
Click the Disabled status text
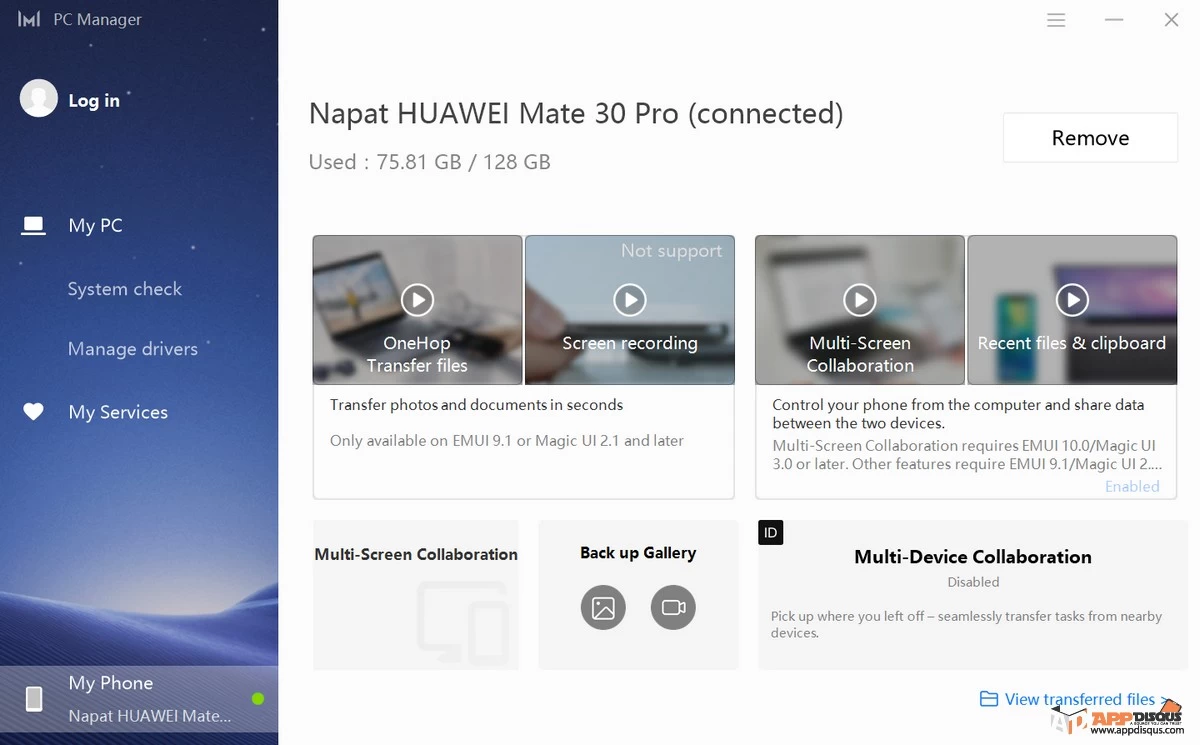tap(973, 582)
